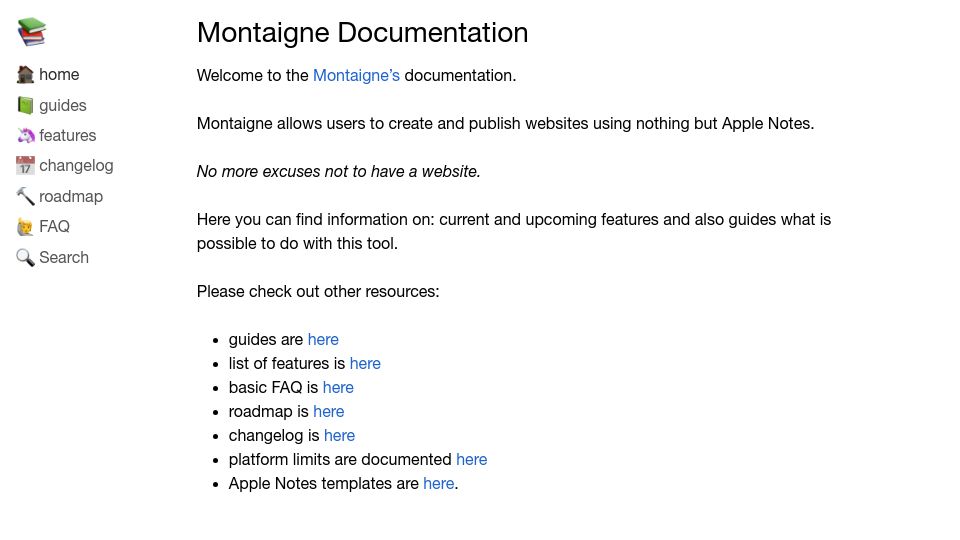Click 'here' link after 'list of features is'
Image resolution: width=960 pixels, height=540 pixels.
pos(365,363)
